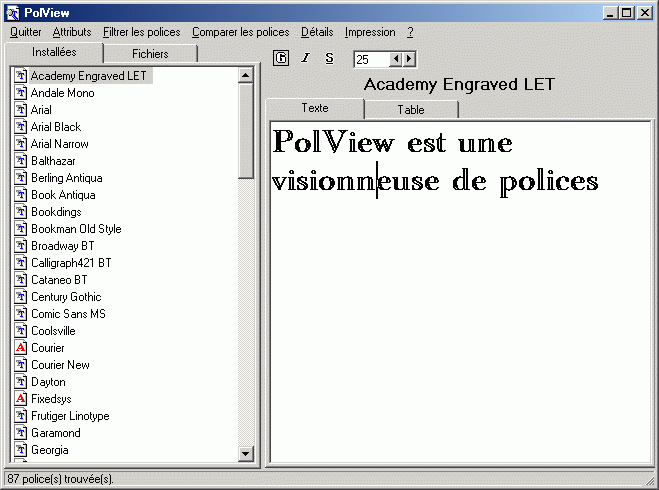The height and width of the screenshot is (490, 659).
Task: Open the Filtrer les polices menu
Action: pos(142,32)
